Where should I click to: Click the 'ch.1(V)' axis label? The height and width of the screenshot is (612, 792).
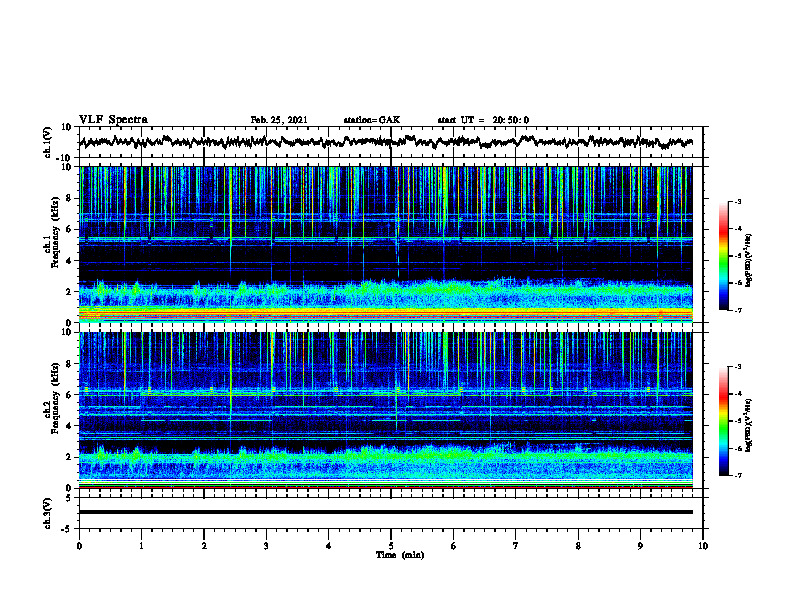click(x=48, y=142)
